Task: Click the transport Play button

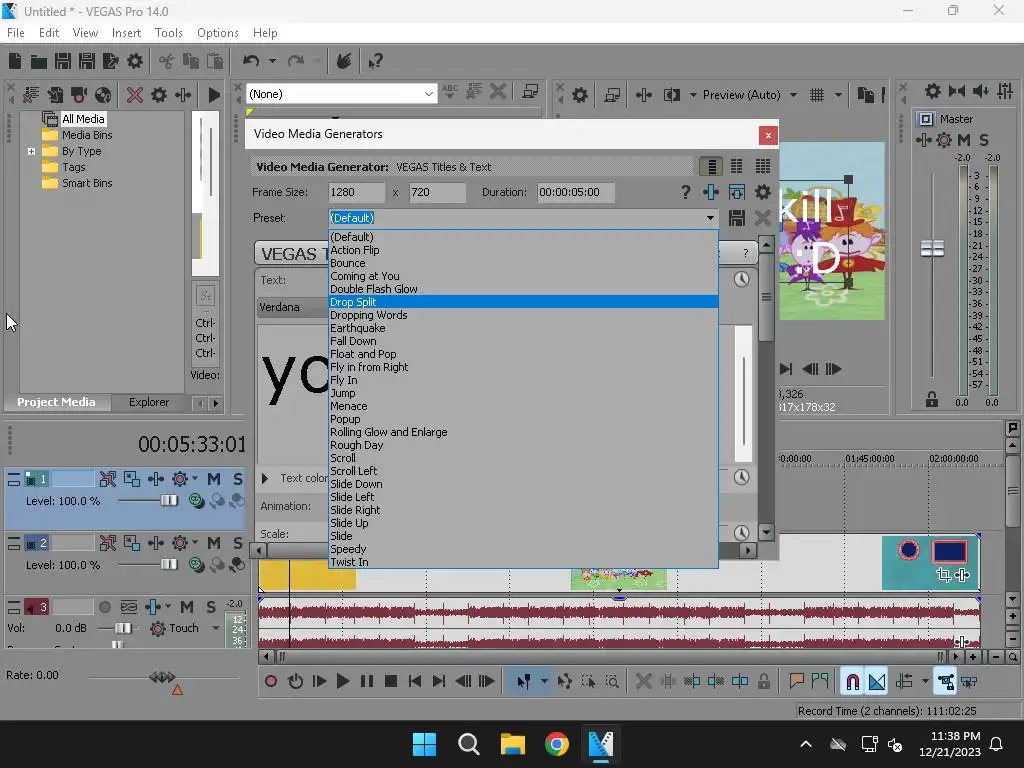Action: pyautogui.click(x=343, y=682)
